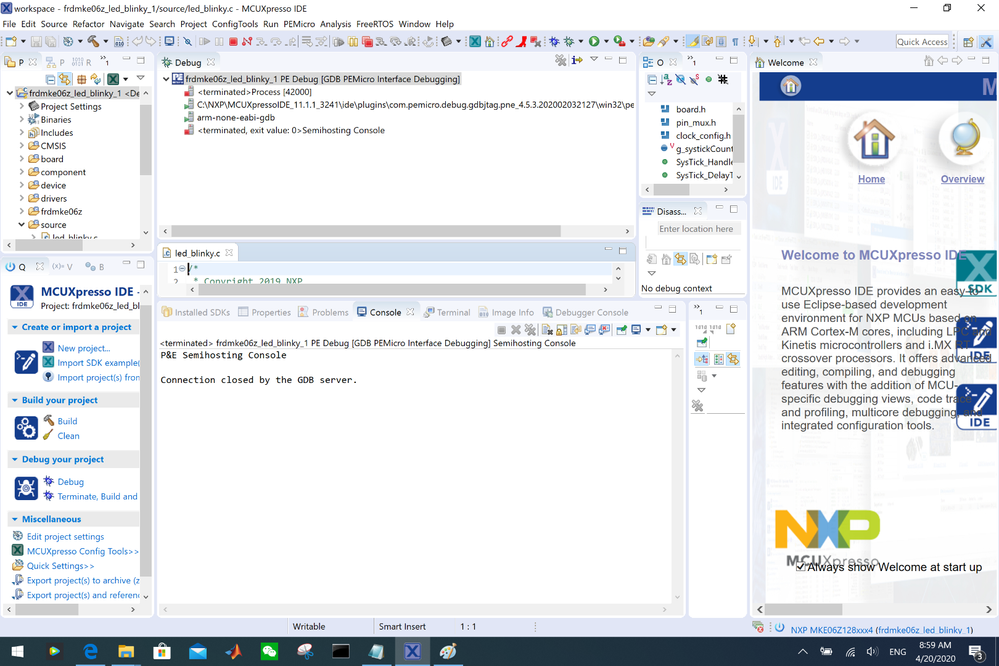The height and width of the screenshot is (666, 999).
Task: Open File Explorer from the taskbar
Action: coord(126,651)
